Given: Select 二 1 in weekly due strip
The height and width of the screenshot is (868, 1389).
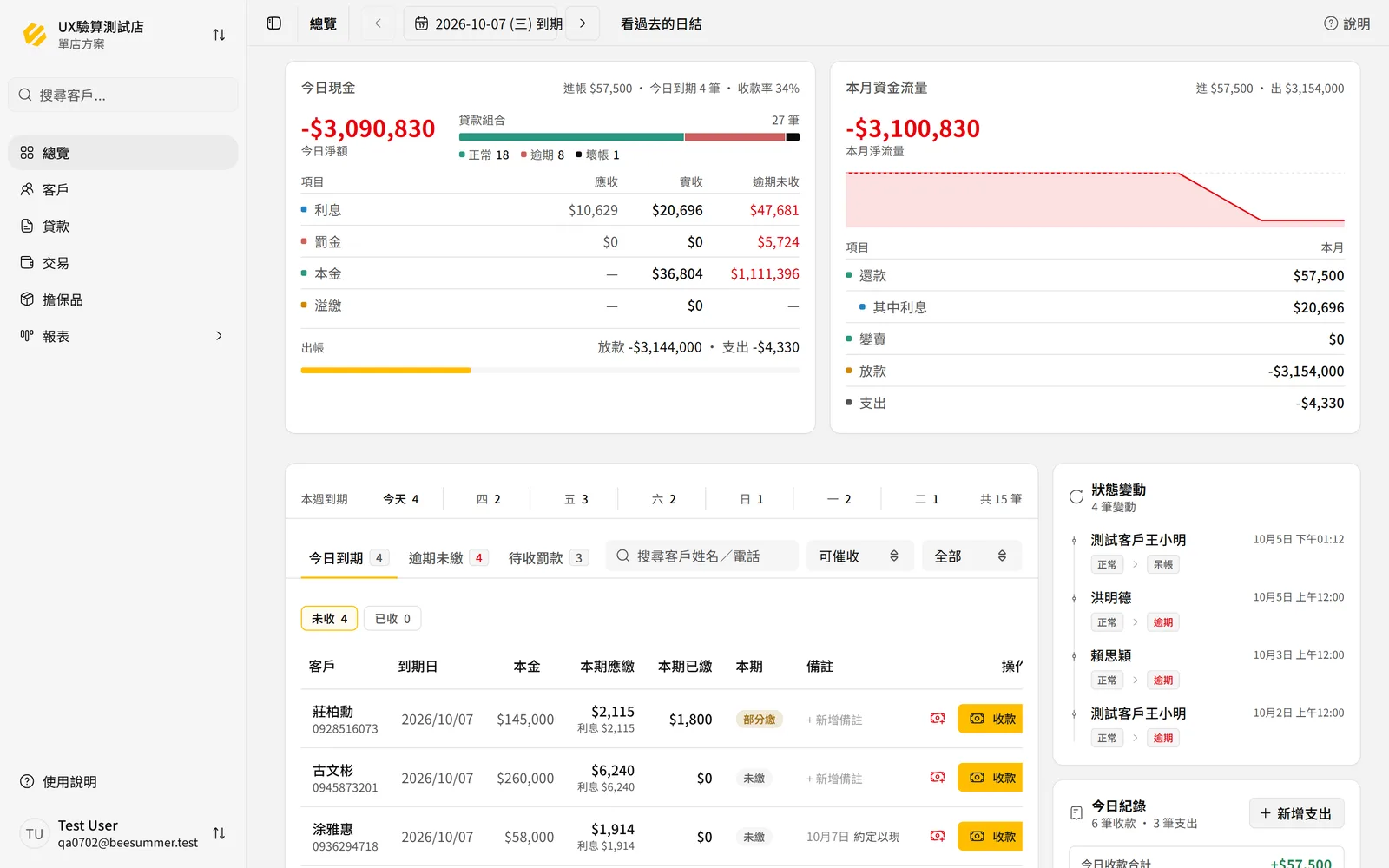Looking at the screenshot, I should pos(927,499).
